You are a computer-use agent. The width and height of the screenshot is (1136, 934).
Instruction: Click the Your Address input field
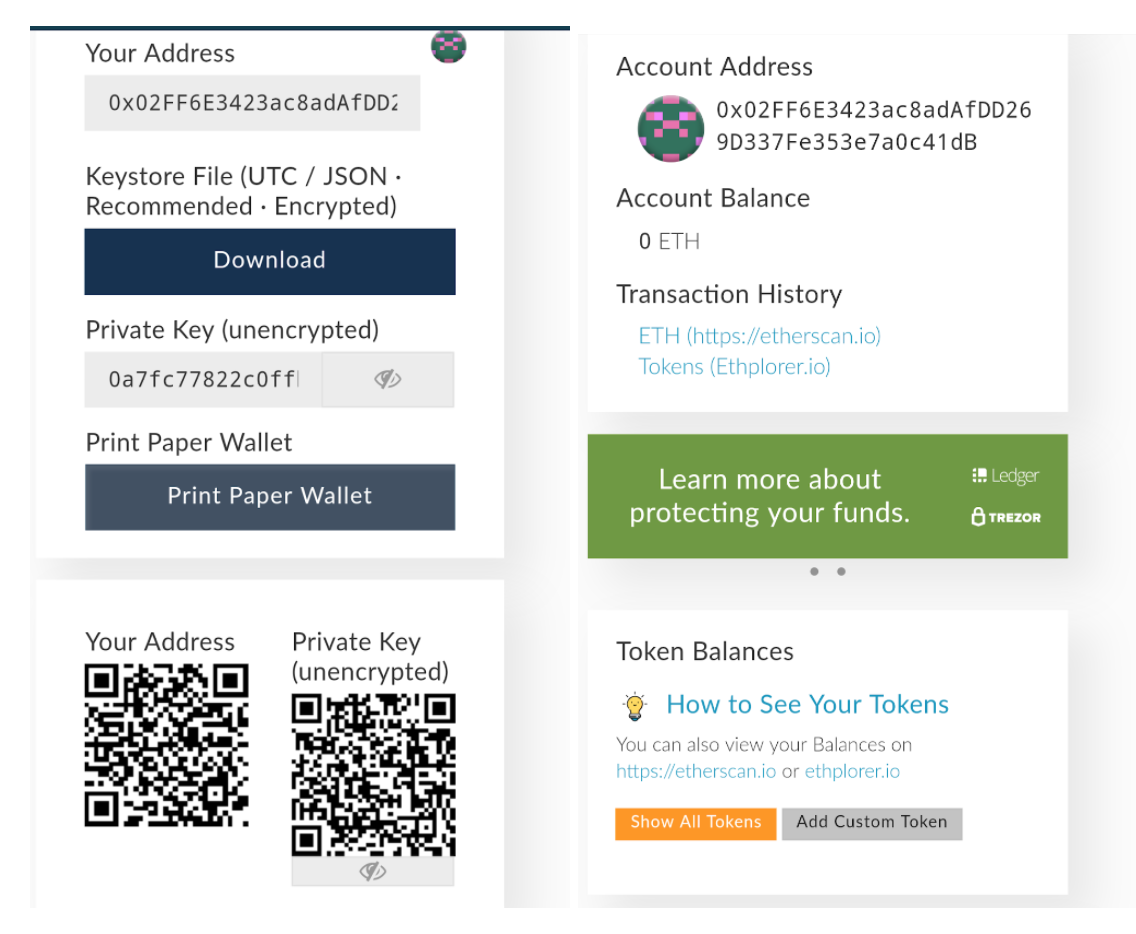252,103
